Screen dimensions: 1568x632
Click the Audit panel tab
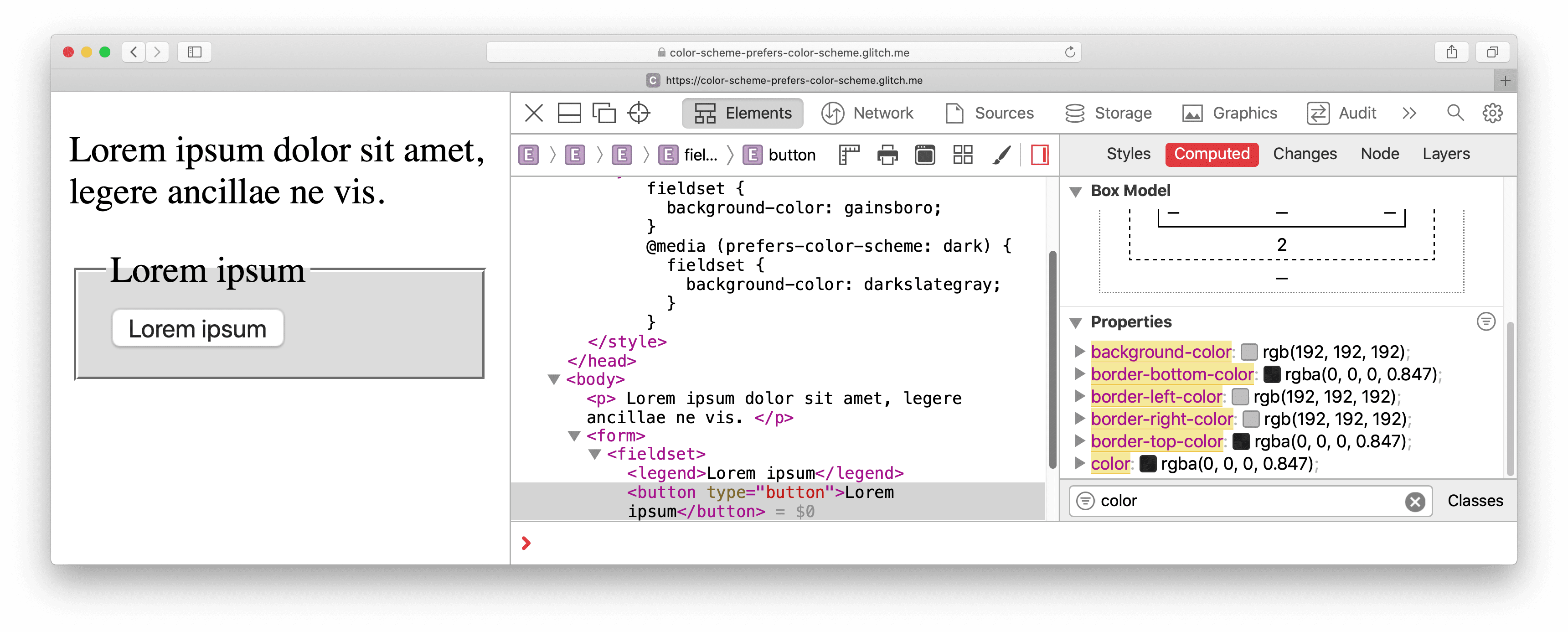1355,113
